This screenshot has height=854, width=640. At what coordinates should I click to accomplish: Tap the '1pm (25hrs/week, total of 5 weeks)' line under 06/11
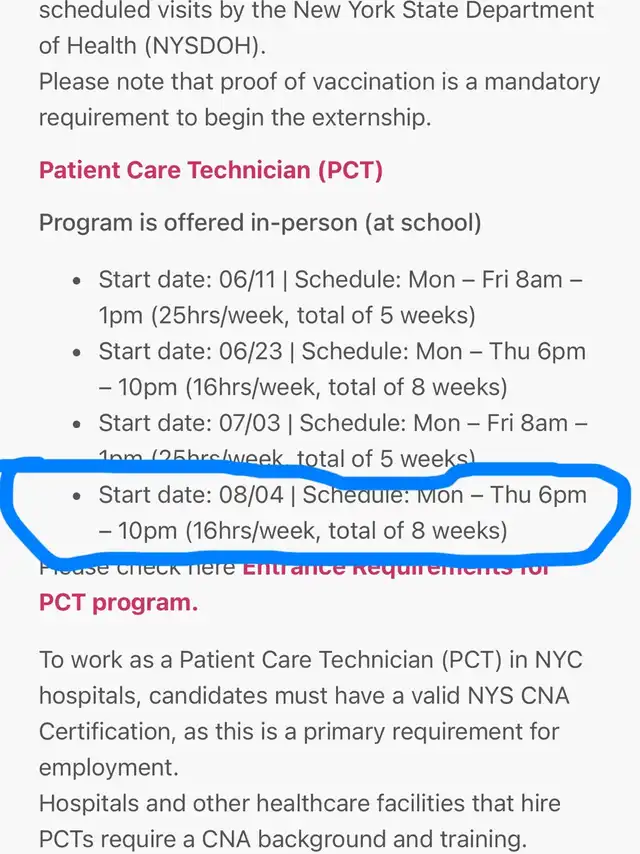point(287,315)
